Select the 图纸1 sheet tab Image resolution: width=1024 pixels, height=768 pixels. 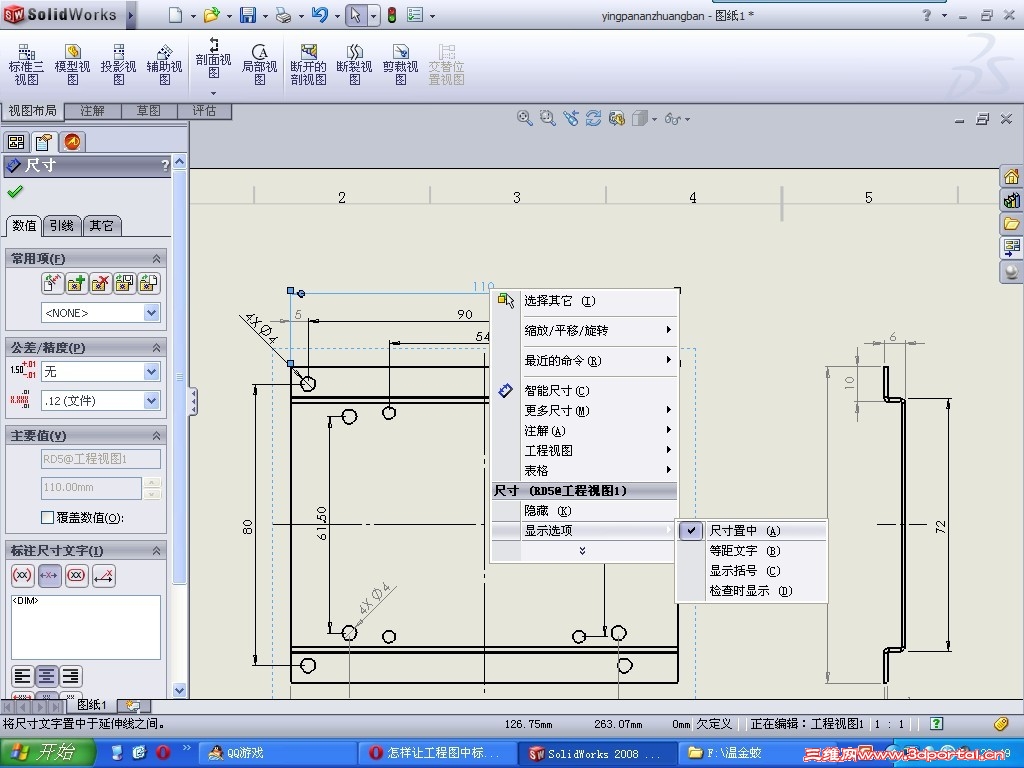[x=91, y=705]
